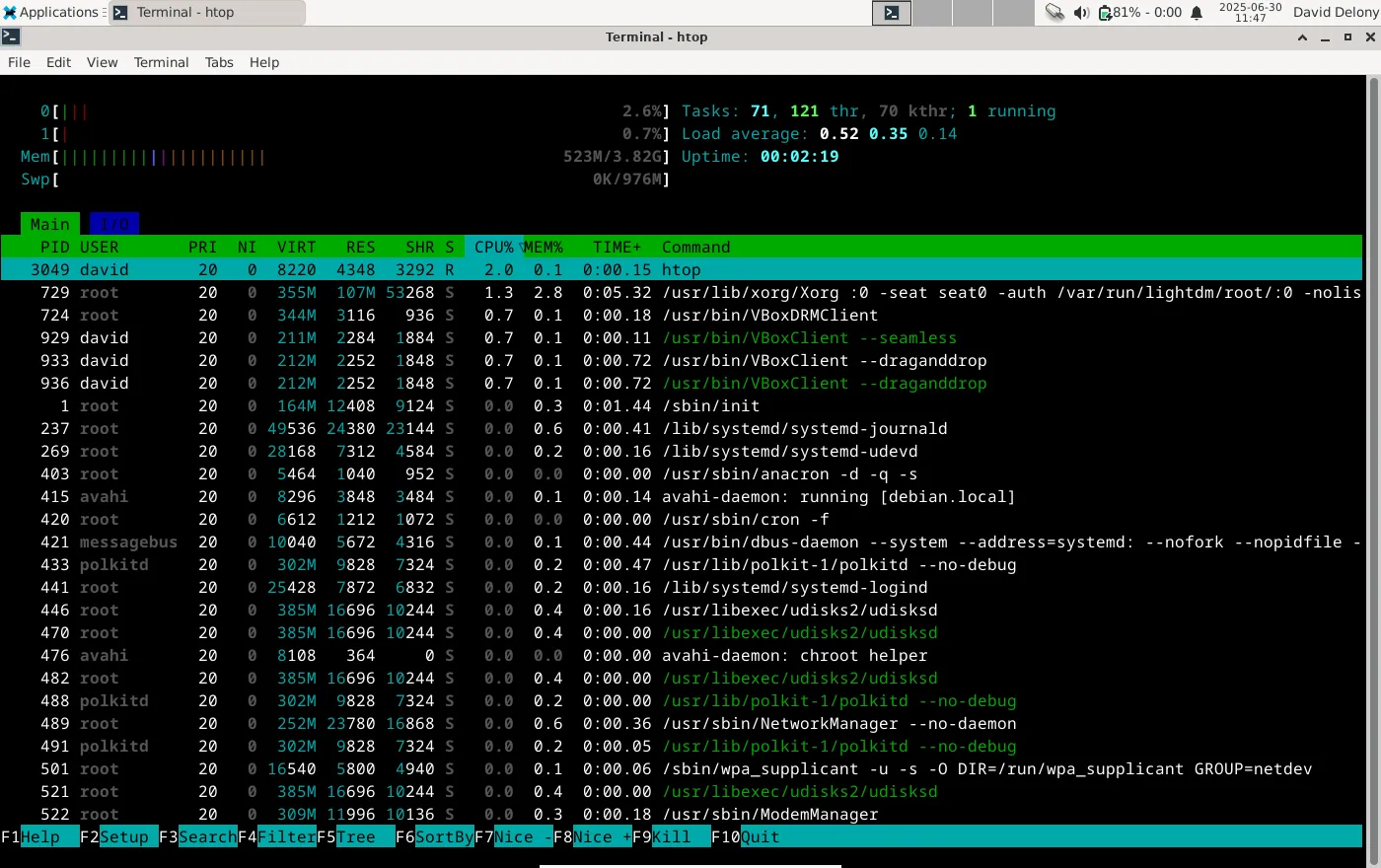Roll up the window with the caret button
1381x868 pixels.
coord(1302,37)
